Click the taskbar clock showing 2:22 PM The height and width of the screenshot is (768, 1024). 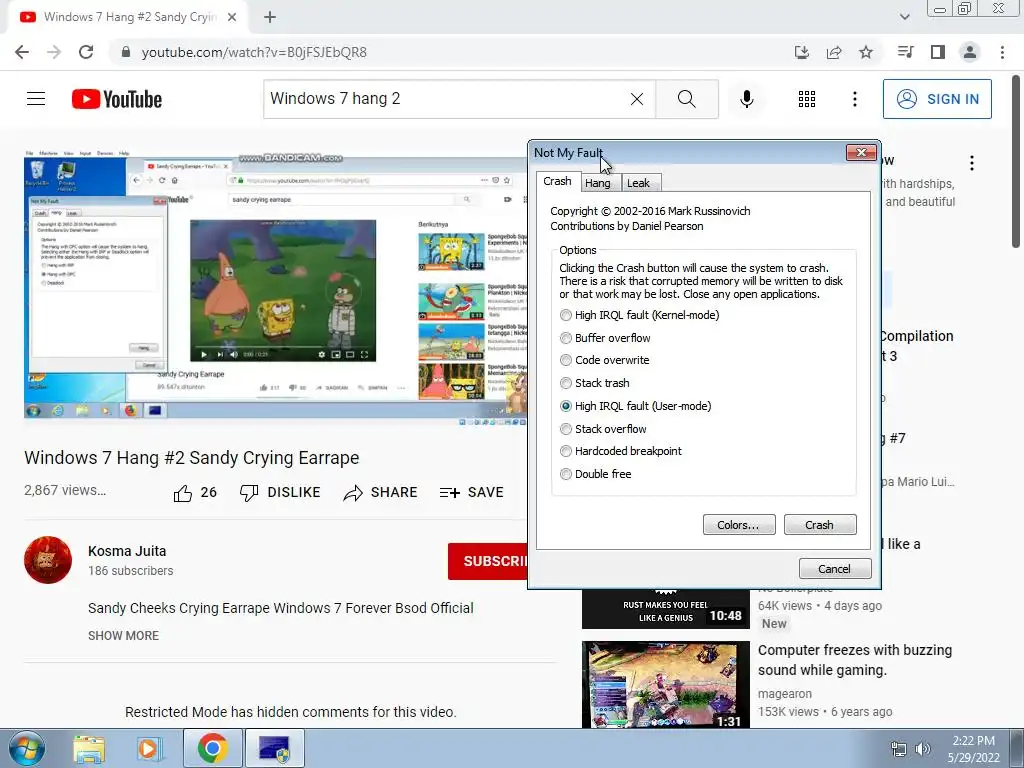click(x=974, y=749)
